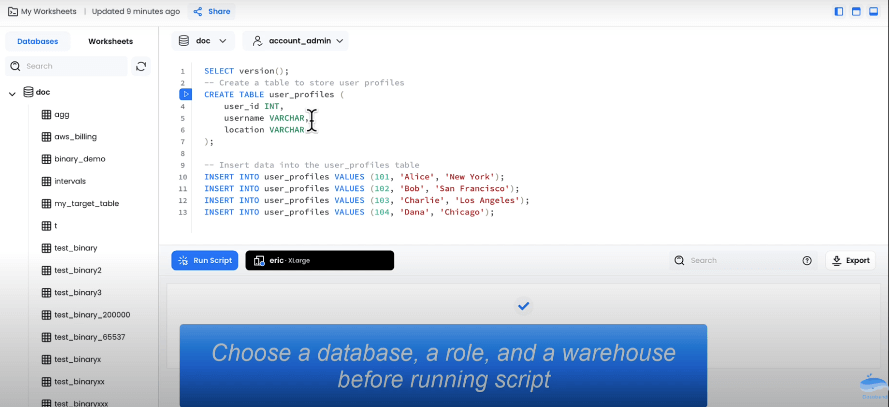Click the sidebar Search input field
889x407 pixels.
tap(75, 66)
